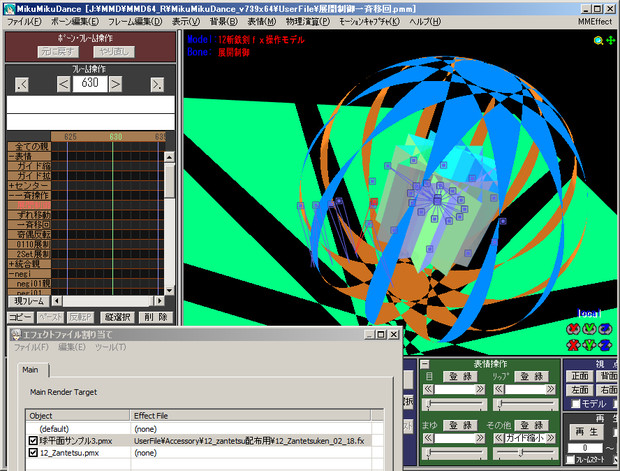The height and width of the screenshot is (471, 620).
Task: Select the ずれ移動 bone row in timeline
Action: [x=29, y=215]
